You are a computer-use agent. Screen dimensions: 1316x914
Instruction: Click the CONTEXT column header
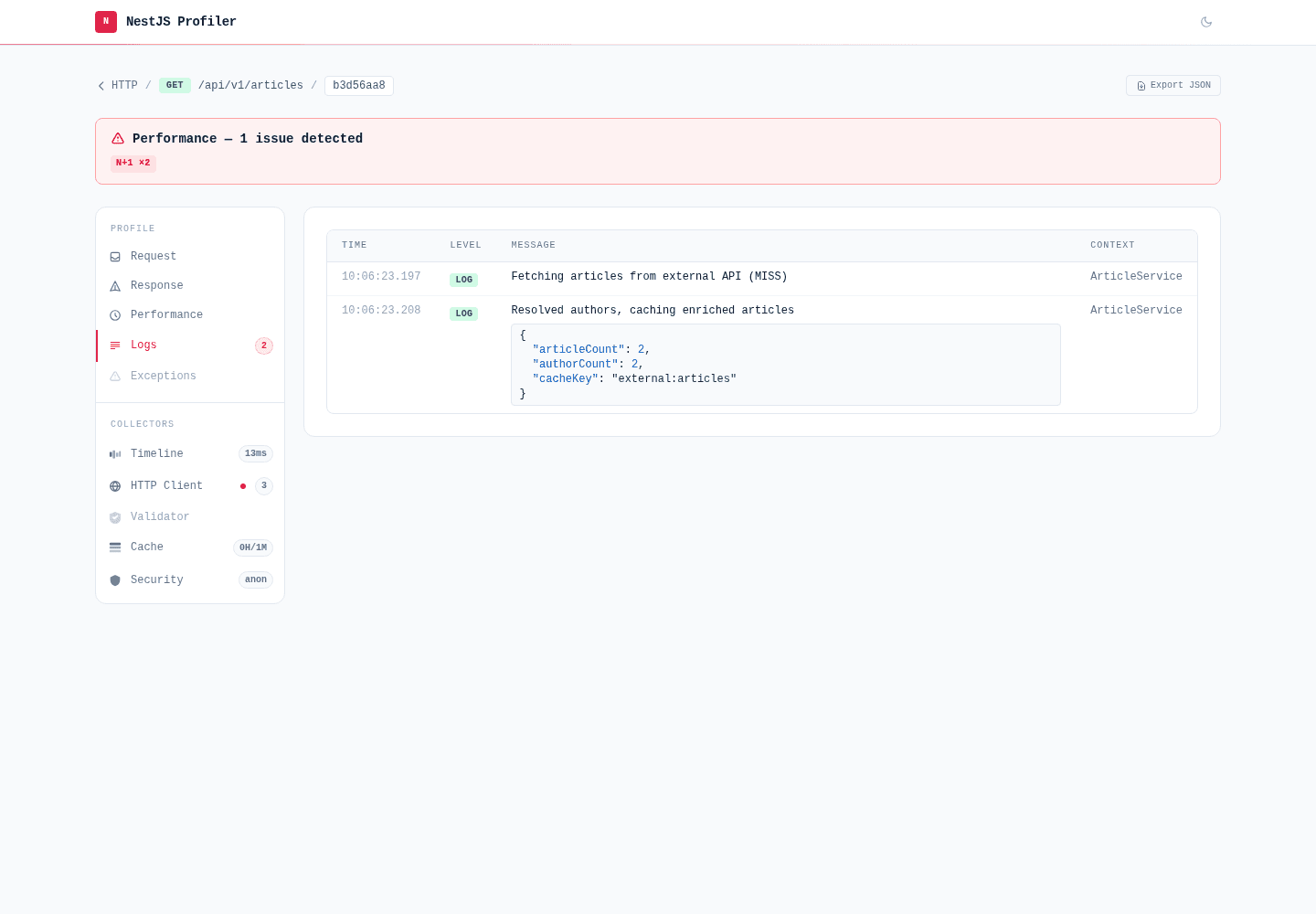click(1112, 246)
